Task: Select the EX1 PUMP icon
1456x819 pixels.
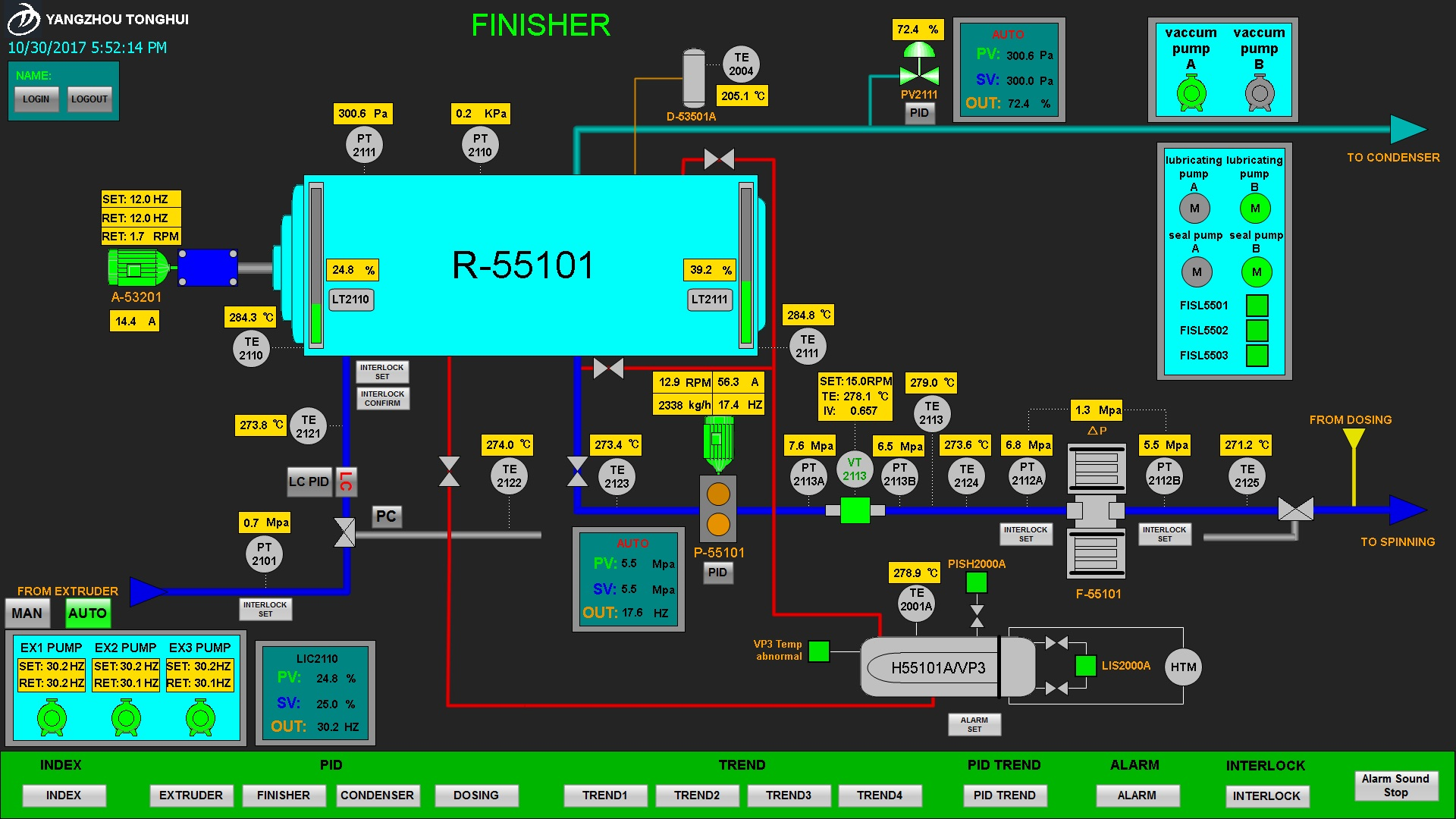Action: [x=52, y=717]
